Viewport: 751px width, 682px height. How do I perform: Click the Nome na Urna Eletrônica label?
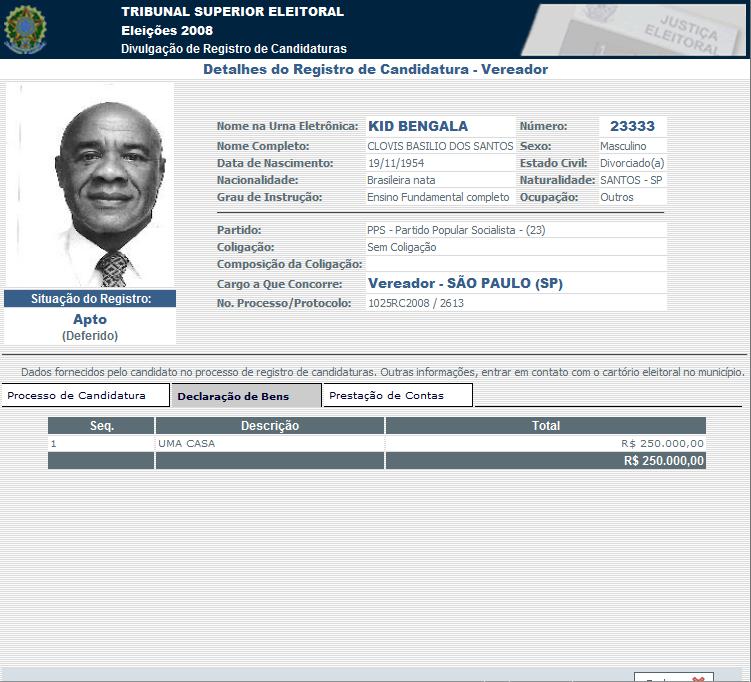(287, 126)
